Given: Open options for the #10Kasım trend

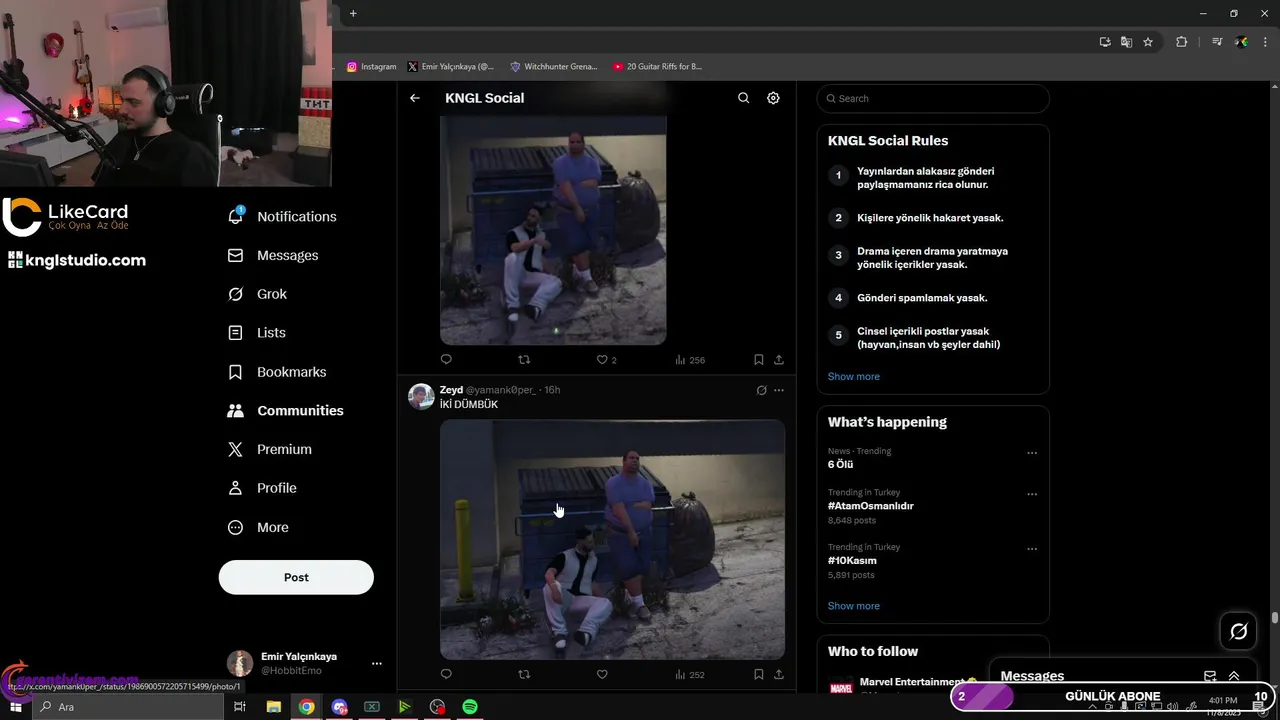Looking at the screenshot, I should pos(1032,549).
